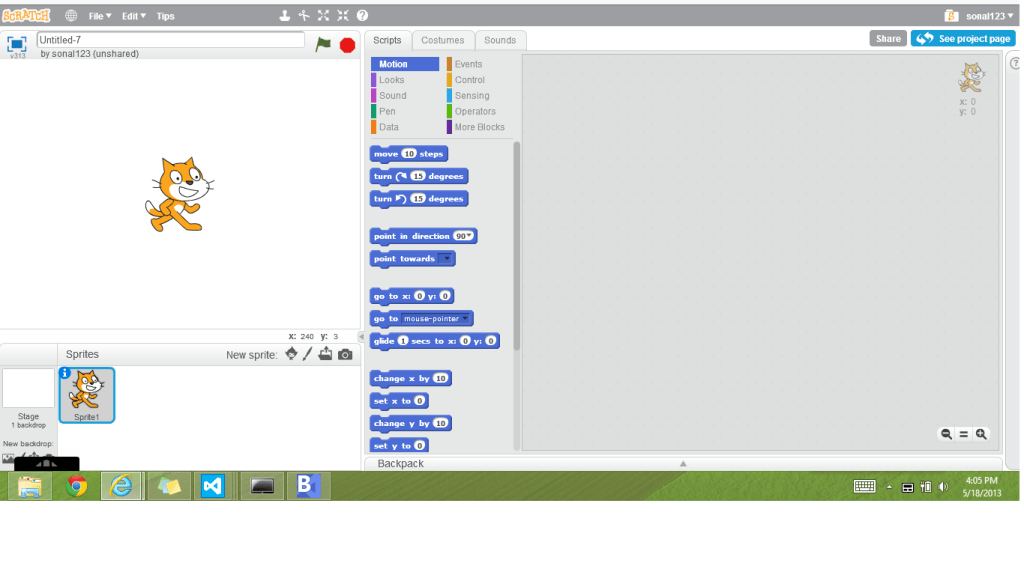This screenshot has width=1024, height=575.
Task: Expand the direction 90 dropdown arrow
Action: pyautogui.click(x=469, y=236)
